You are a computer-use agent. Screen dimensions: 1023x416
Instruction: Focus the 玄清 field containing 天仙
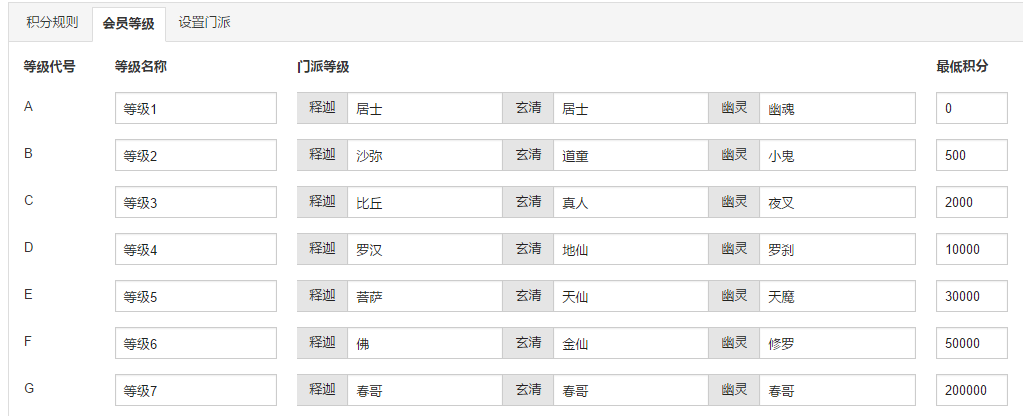[x=630, y=296]
